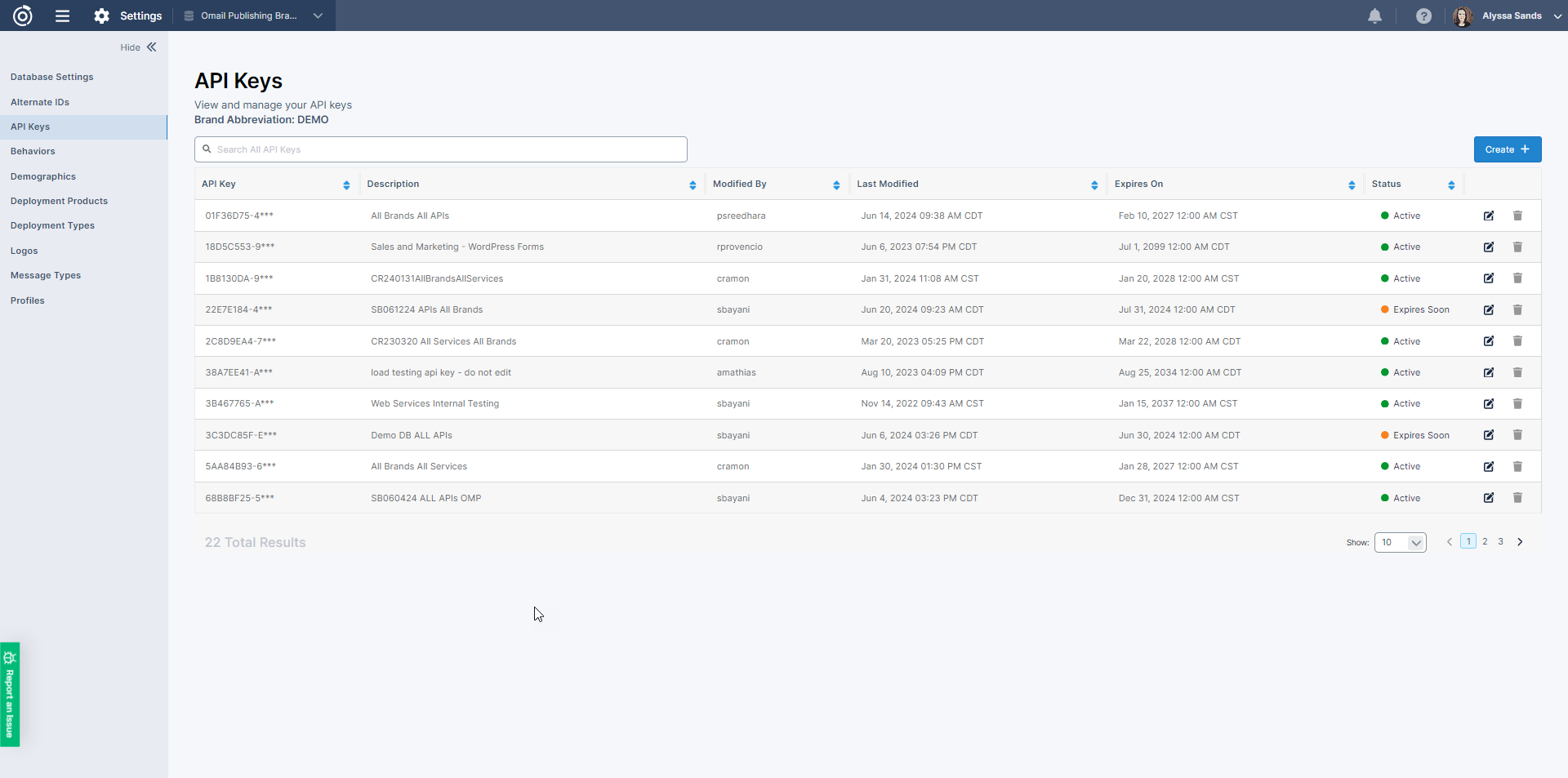This screenshot has width=1568, height=778.
Task: Edit the 01F36D75 API key row
Action: click(x=1489, y=216)
